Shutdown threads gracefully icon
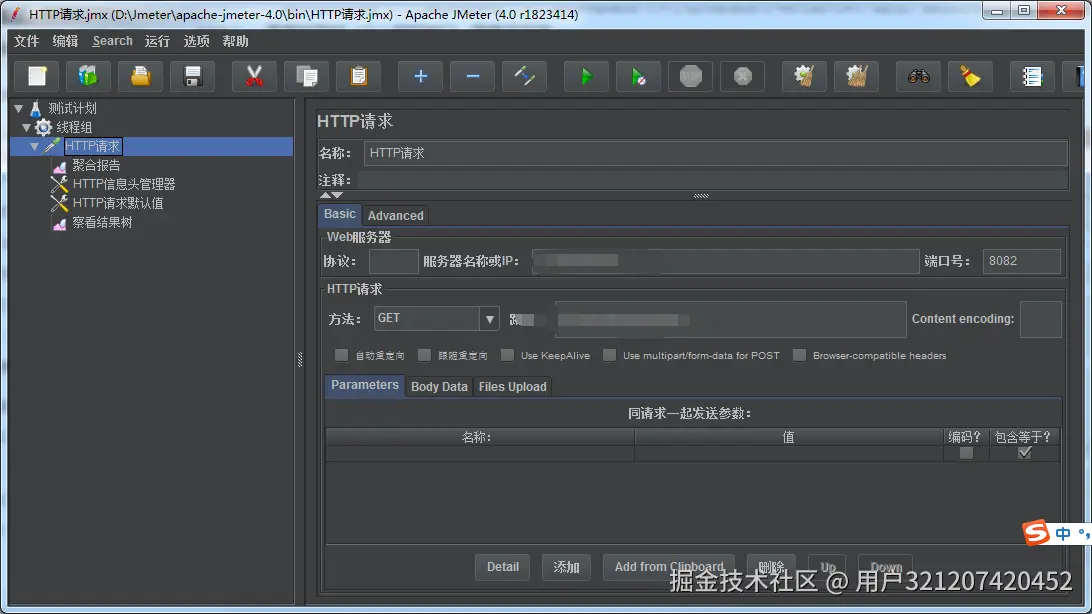 (742, 76)
